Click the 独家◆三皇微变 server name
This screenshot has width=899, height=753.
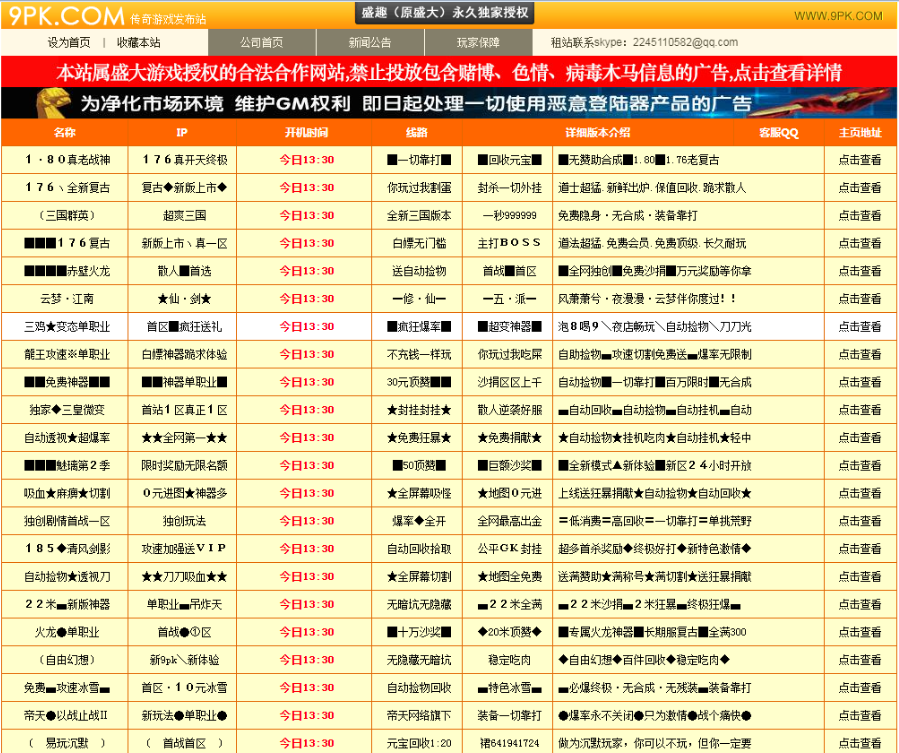pyautogui.click(x=65, y=409)
